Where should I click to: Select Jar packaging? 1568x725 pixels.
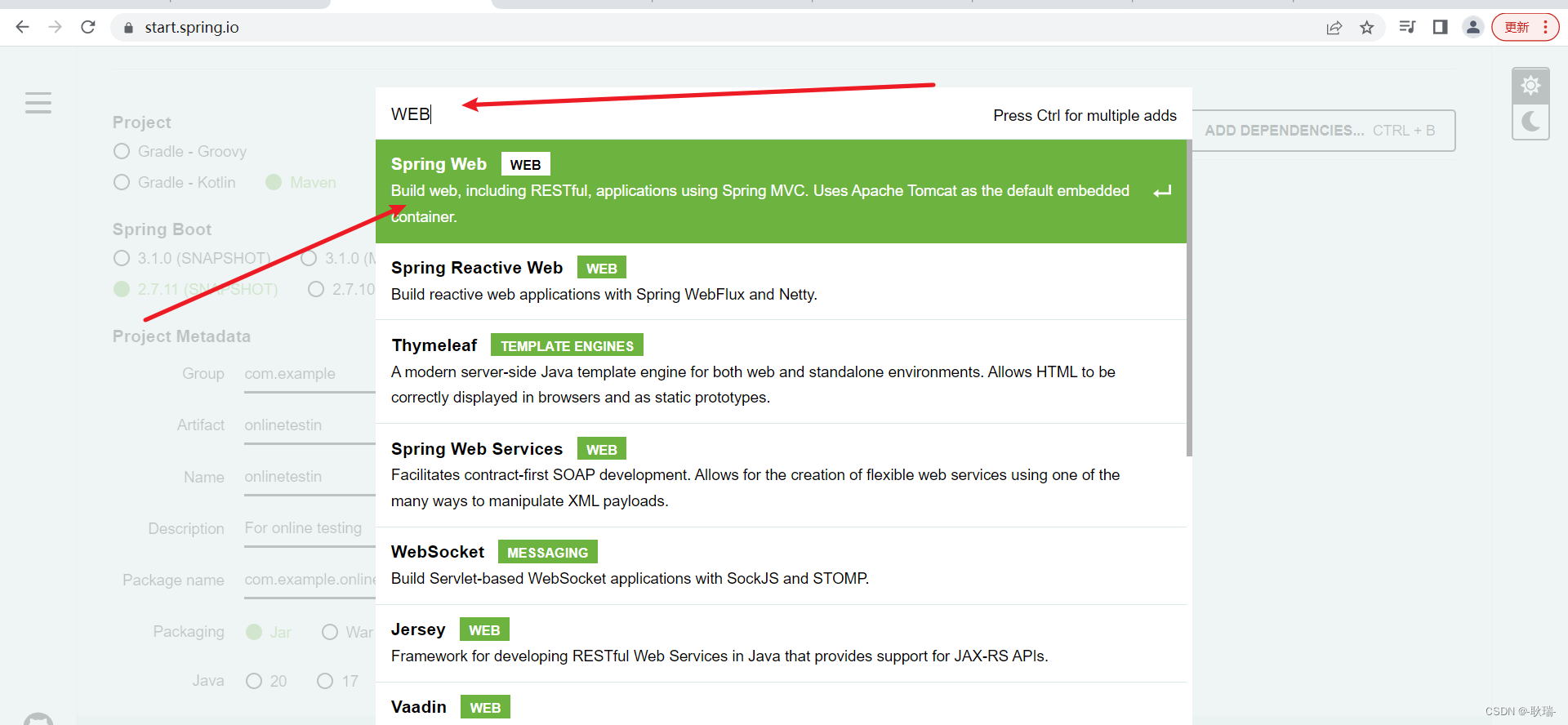(269, 633)
